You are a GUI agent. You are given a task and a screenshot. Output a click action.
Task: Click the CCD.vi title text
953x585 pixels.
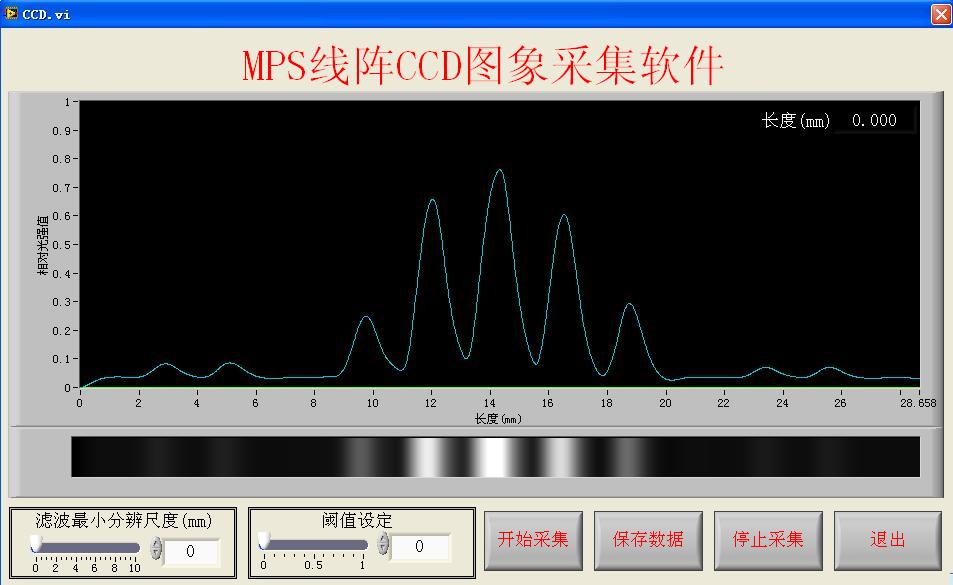(x=46, y=15)
